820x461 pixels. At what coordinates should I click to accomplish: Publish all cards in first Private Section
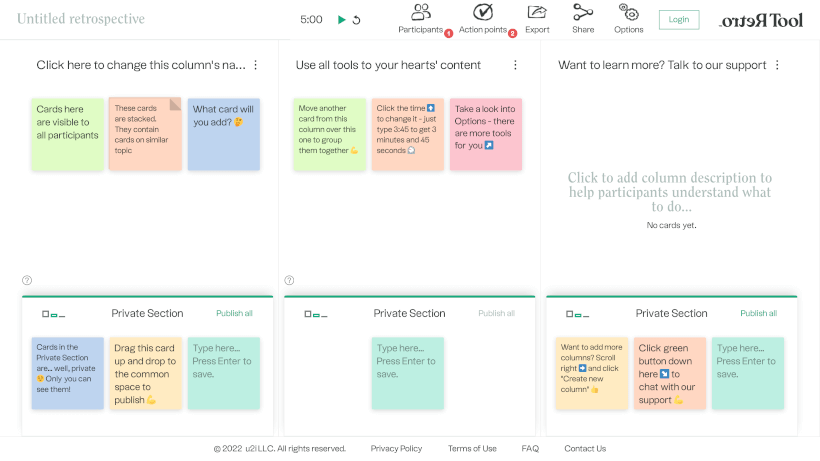234,313
